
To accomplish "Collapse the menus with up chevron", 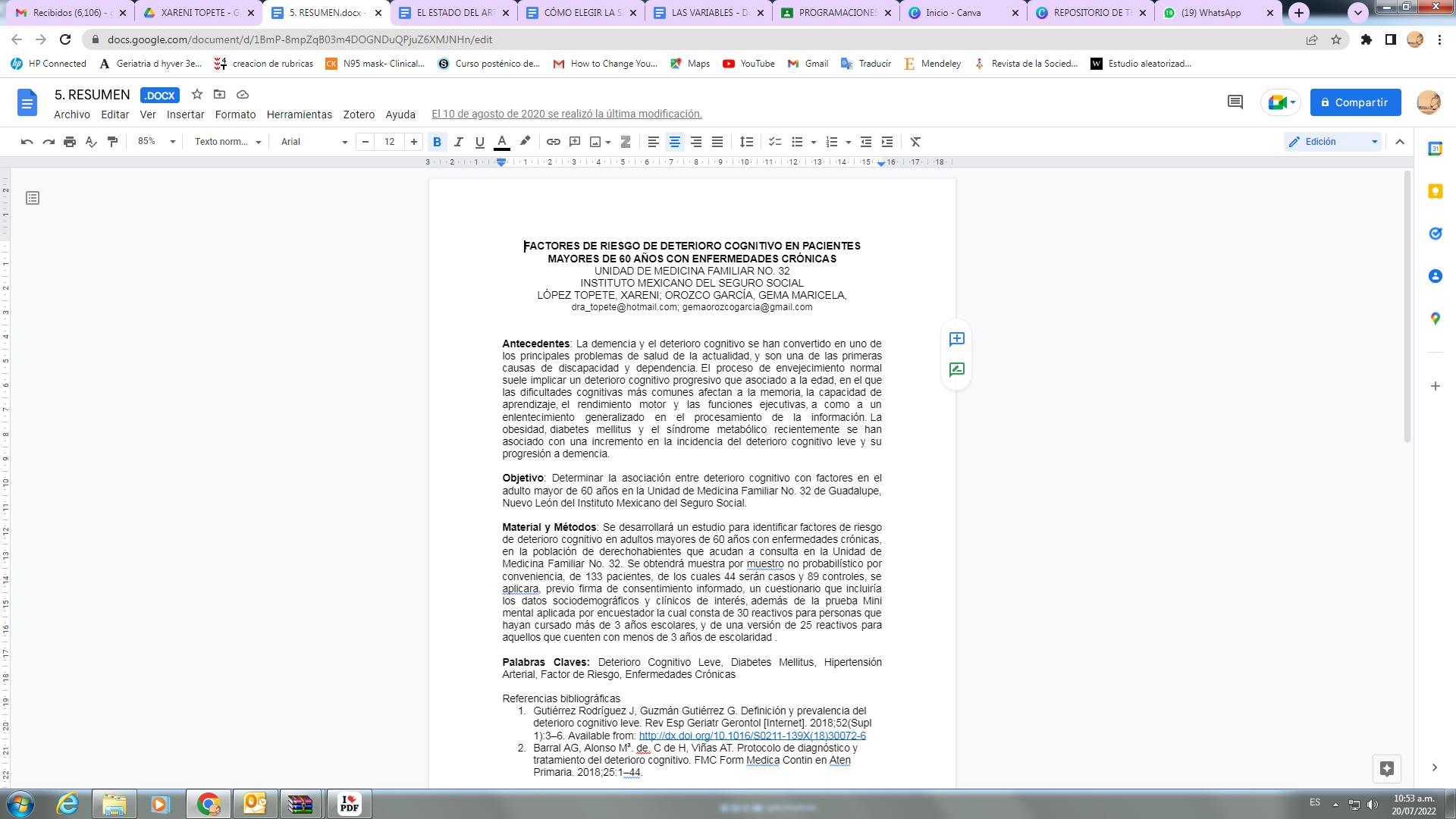I will [x=1400, y=142].
